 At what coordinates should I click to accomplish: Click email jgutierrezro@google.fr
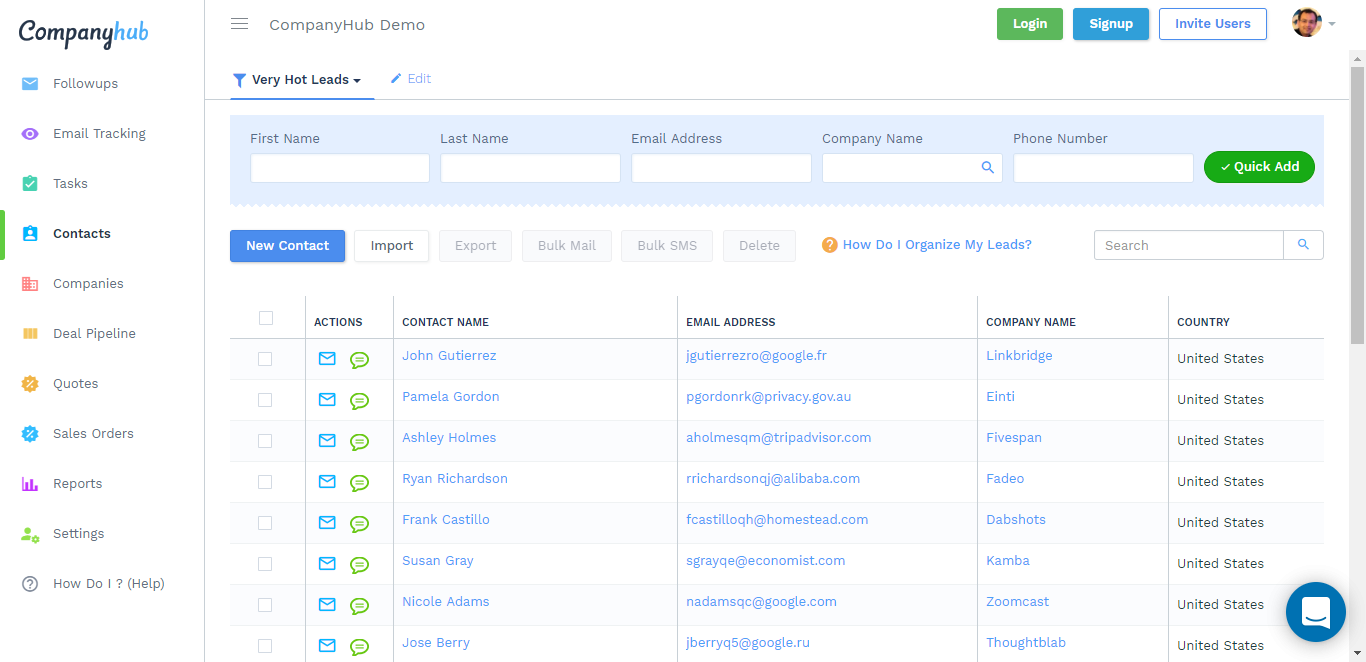[x=756, y=356]
